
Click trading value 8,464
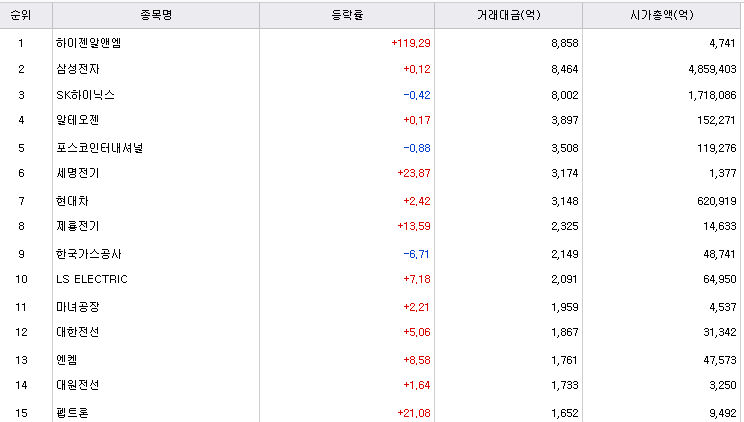tap(565, 69)
